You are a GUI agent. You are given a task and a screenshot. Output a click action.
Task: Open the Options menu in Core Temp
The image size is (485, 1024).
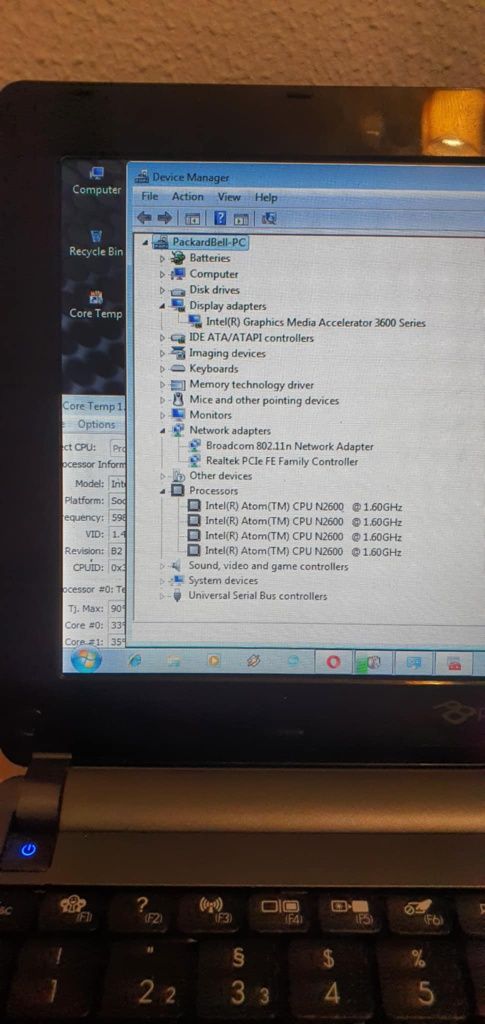[x=96, y=424]
